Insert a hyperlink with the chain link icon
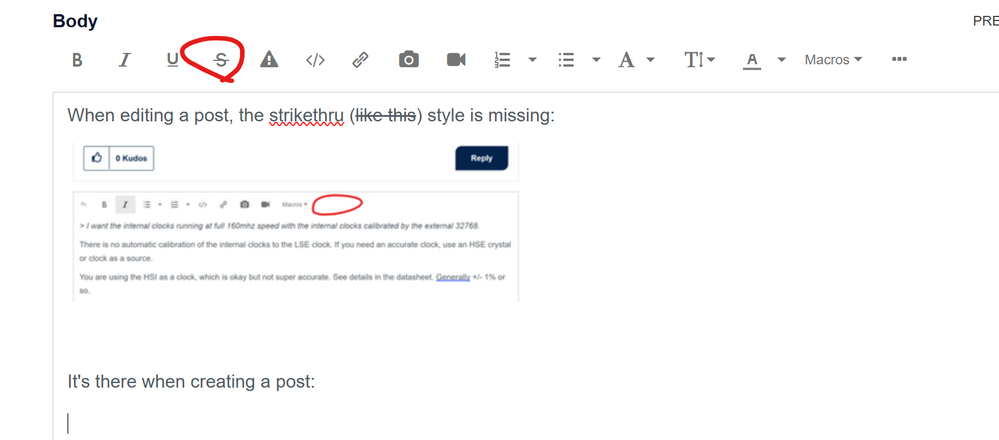The width and height of the screenshot is (999, 440). 361,60
